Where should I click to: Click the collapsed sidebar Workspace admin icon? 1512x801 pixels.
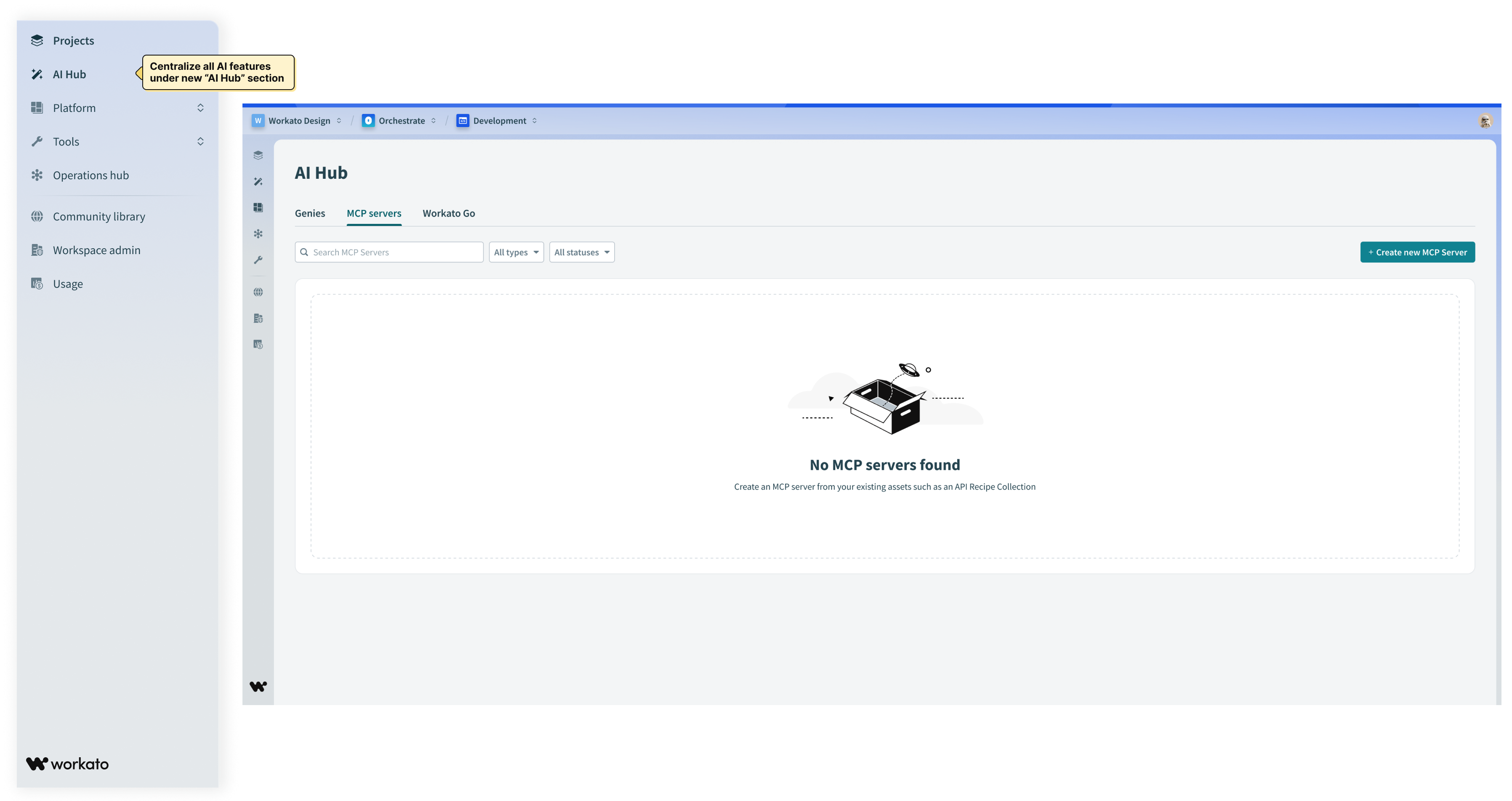(x=258, y=318)
